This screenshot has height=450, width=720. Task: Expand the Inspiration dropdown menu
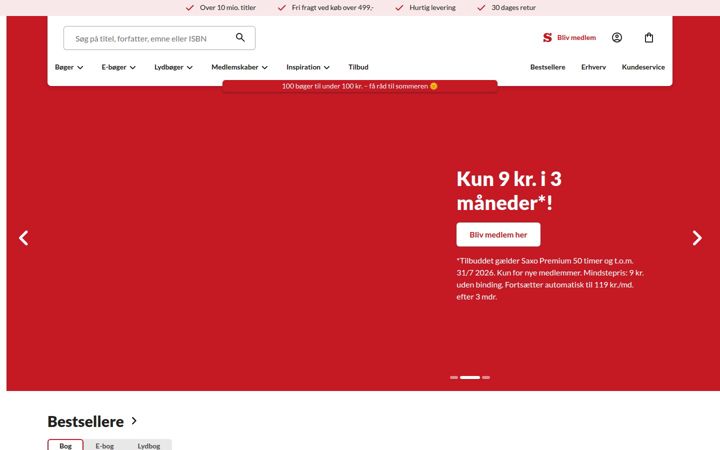click(308, 67)
